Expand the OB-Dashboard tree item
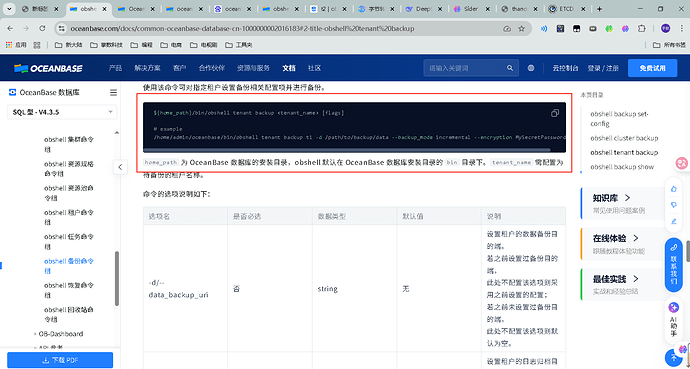Screen dimensions: 690x369 coord(35,334)
